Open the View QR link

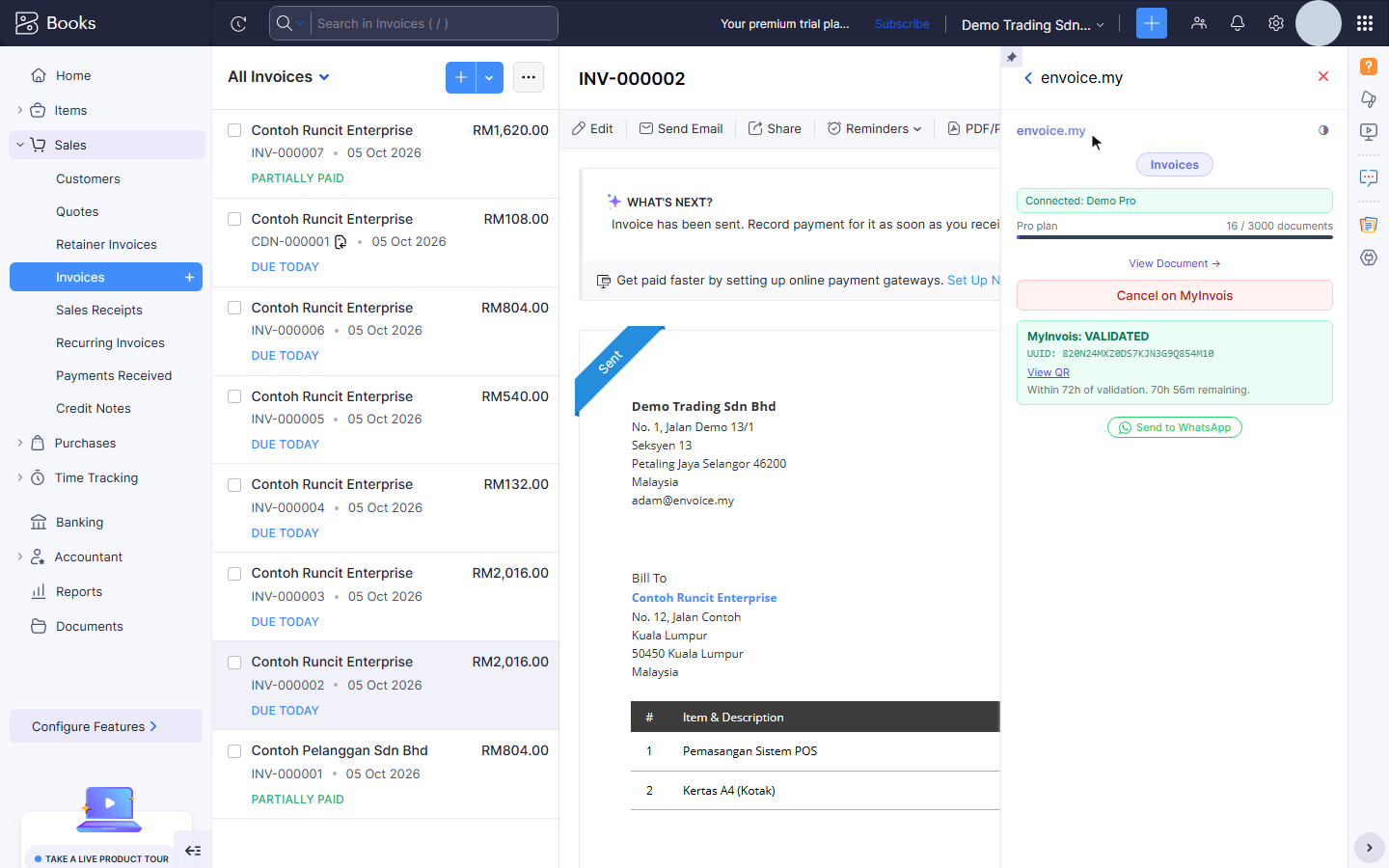click(x=1049, y=372)
